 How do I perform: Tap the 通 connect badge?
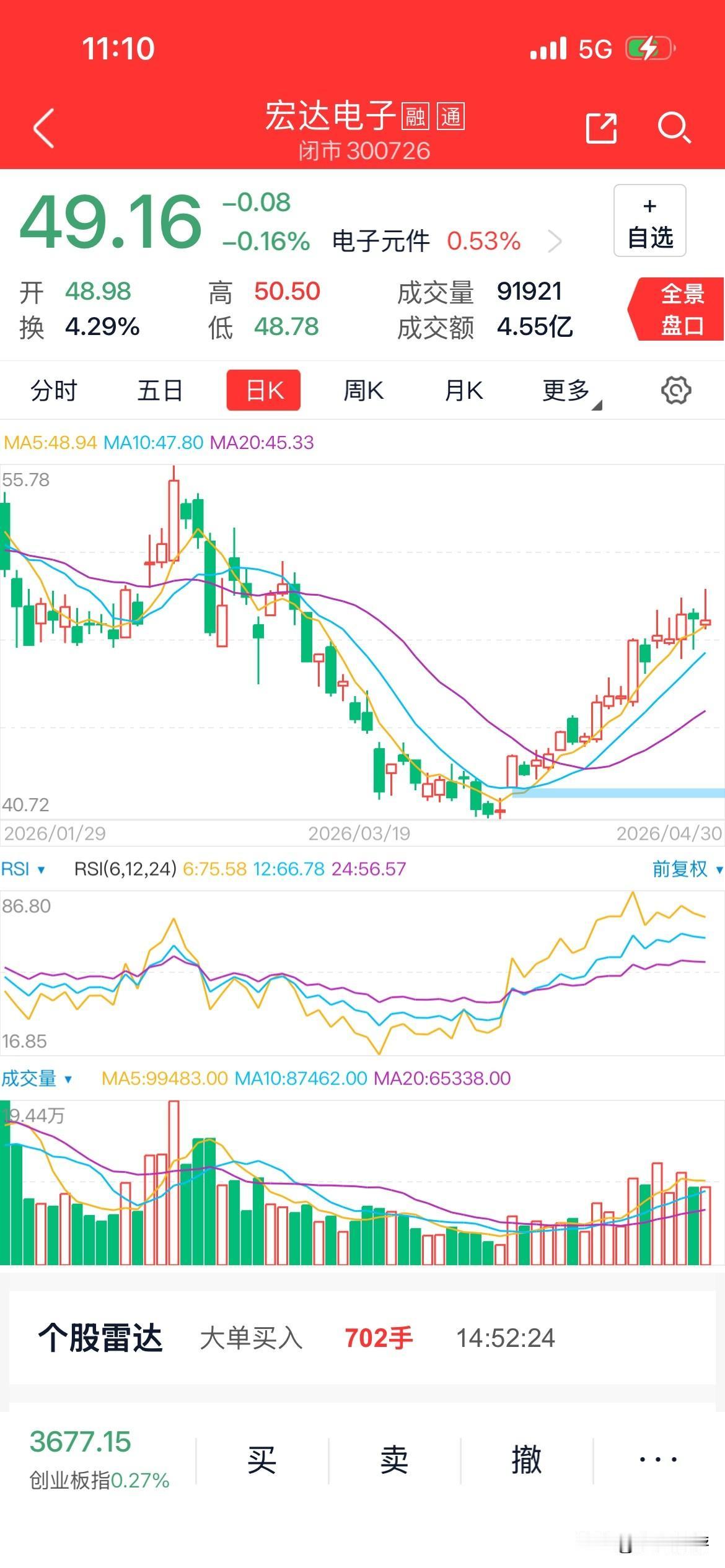tap(451, 116)
